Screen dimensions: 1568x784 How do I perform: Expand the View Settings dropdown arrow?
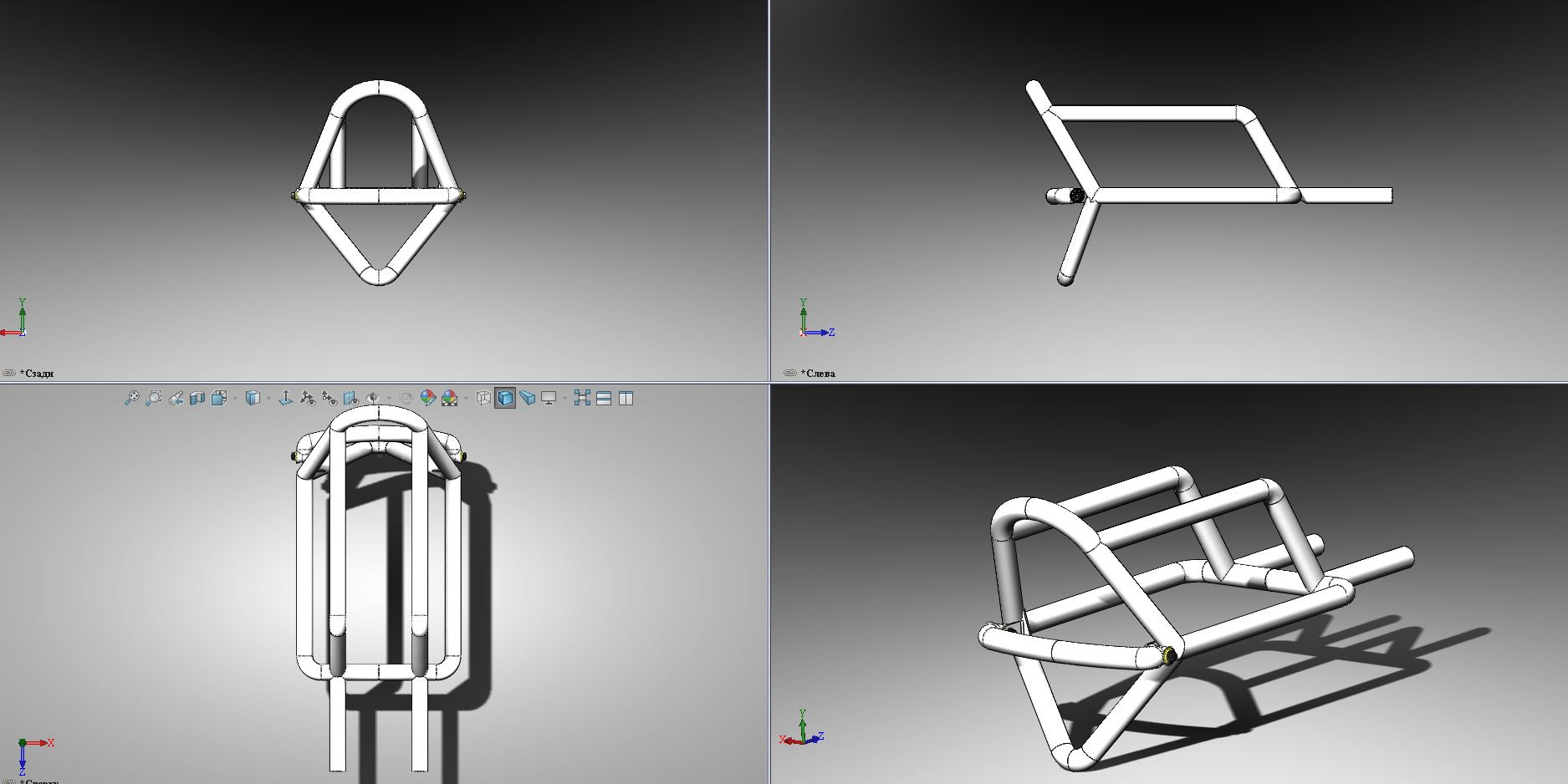pyautogui.click(x=564, y=398)
